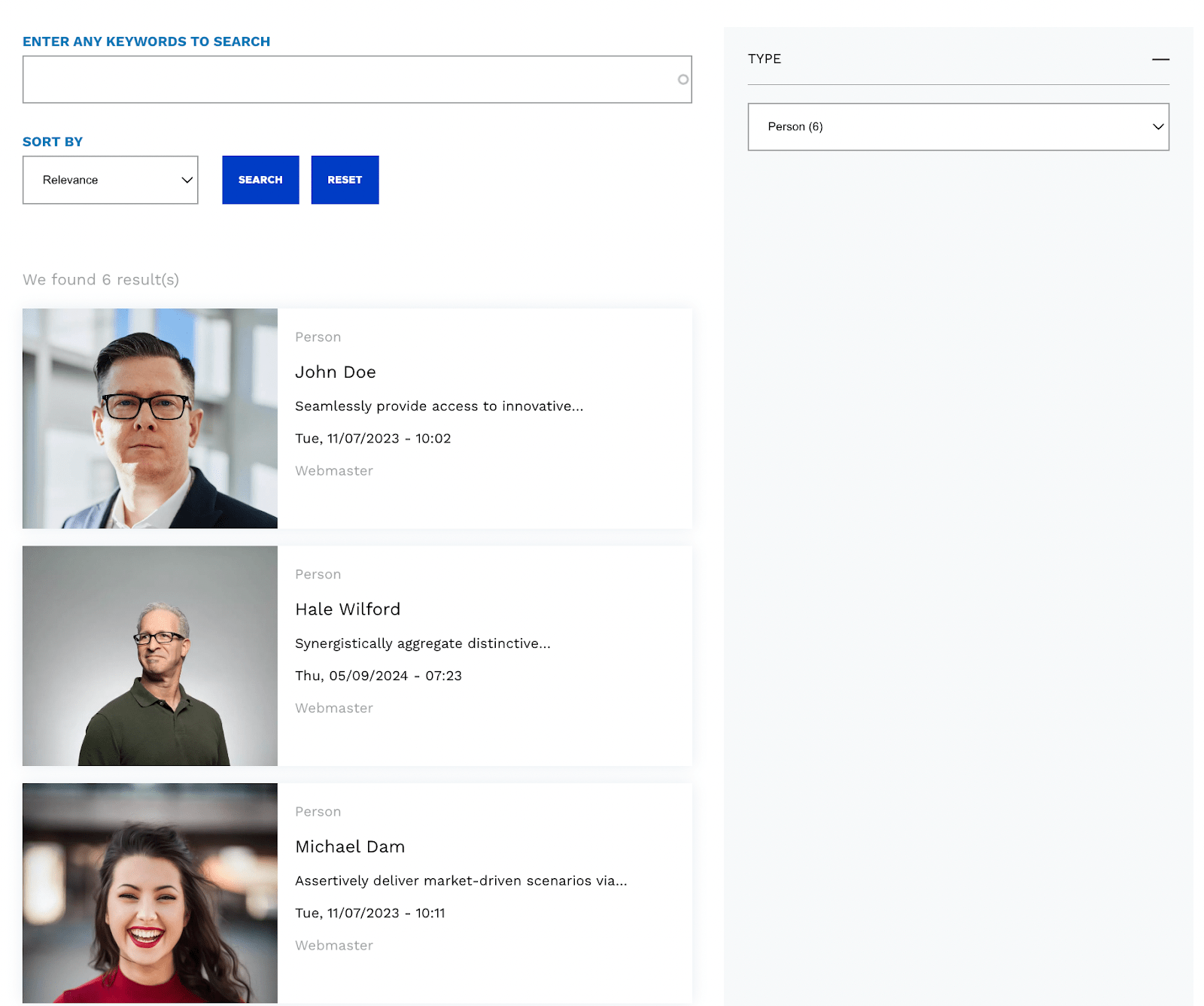
Task: Click date "Tue, 11/07/2023 - 10:02"
Action: (372, 439)
